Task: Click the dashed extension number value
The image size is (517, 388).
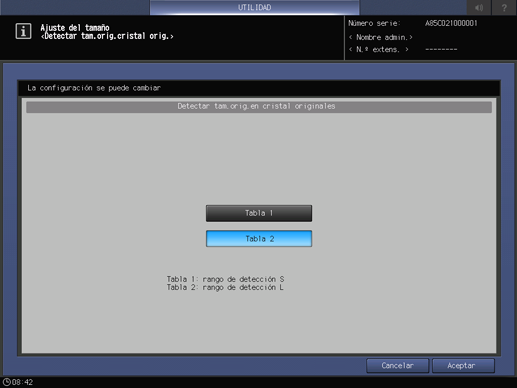Action: pyautogui.click(x=441, y=50)
